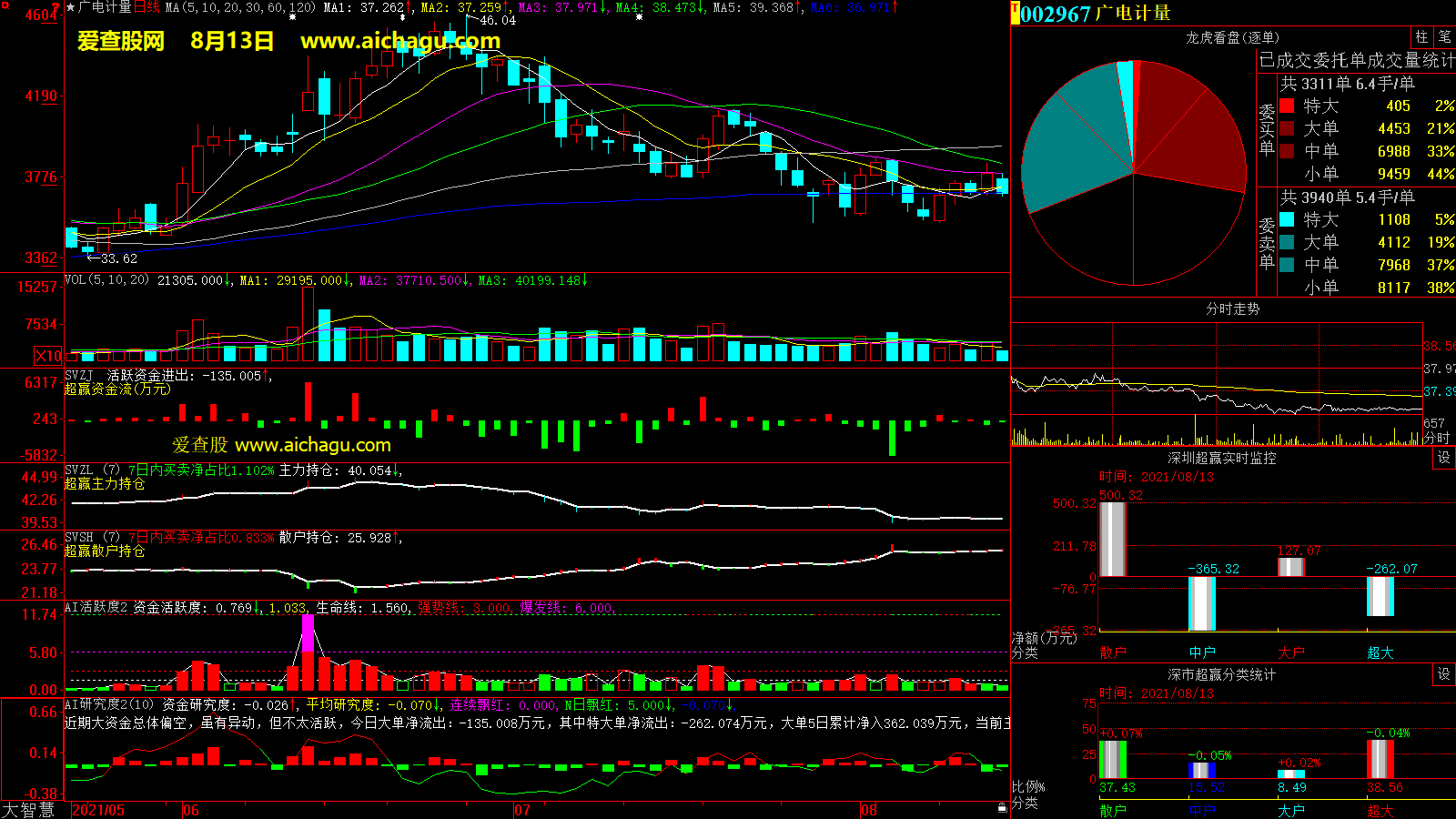Click the lock icon at chart bottom right
1456x819 pixels.
coord(1002,807)
